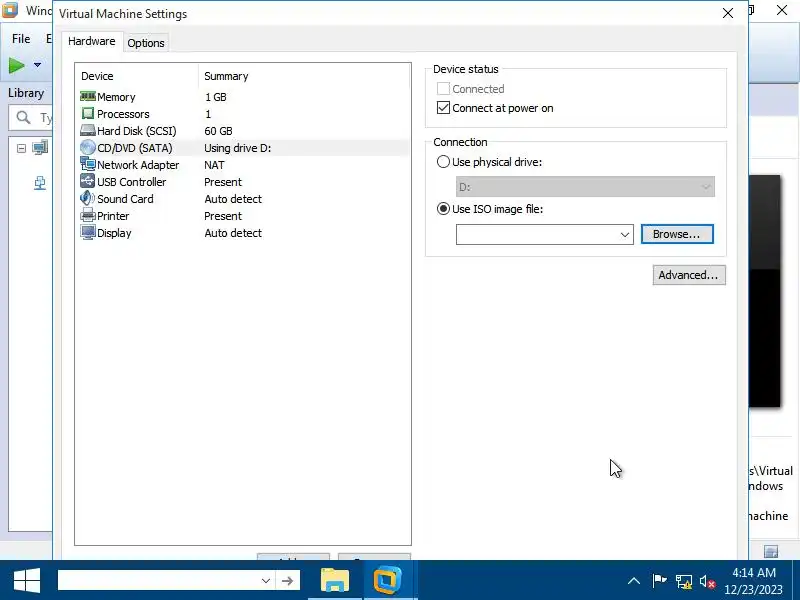Click the VMware Workstation taskbar icon

point(387,581)
